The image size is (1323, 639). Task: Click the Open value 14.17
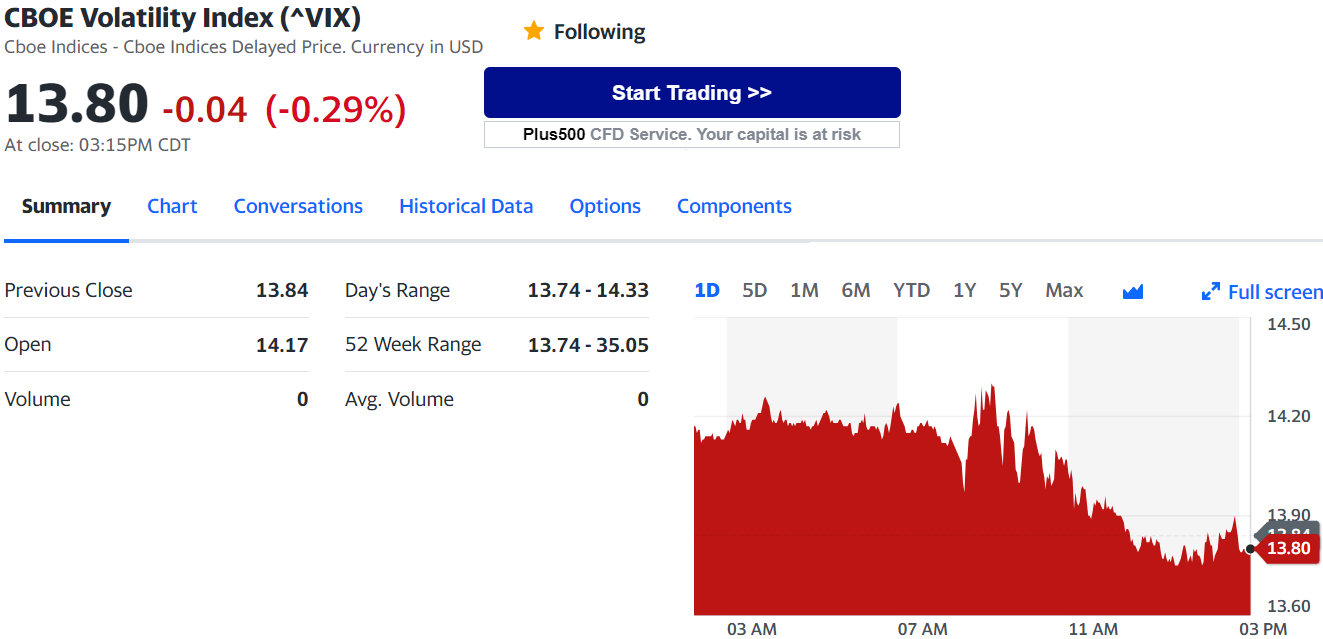282,345
